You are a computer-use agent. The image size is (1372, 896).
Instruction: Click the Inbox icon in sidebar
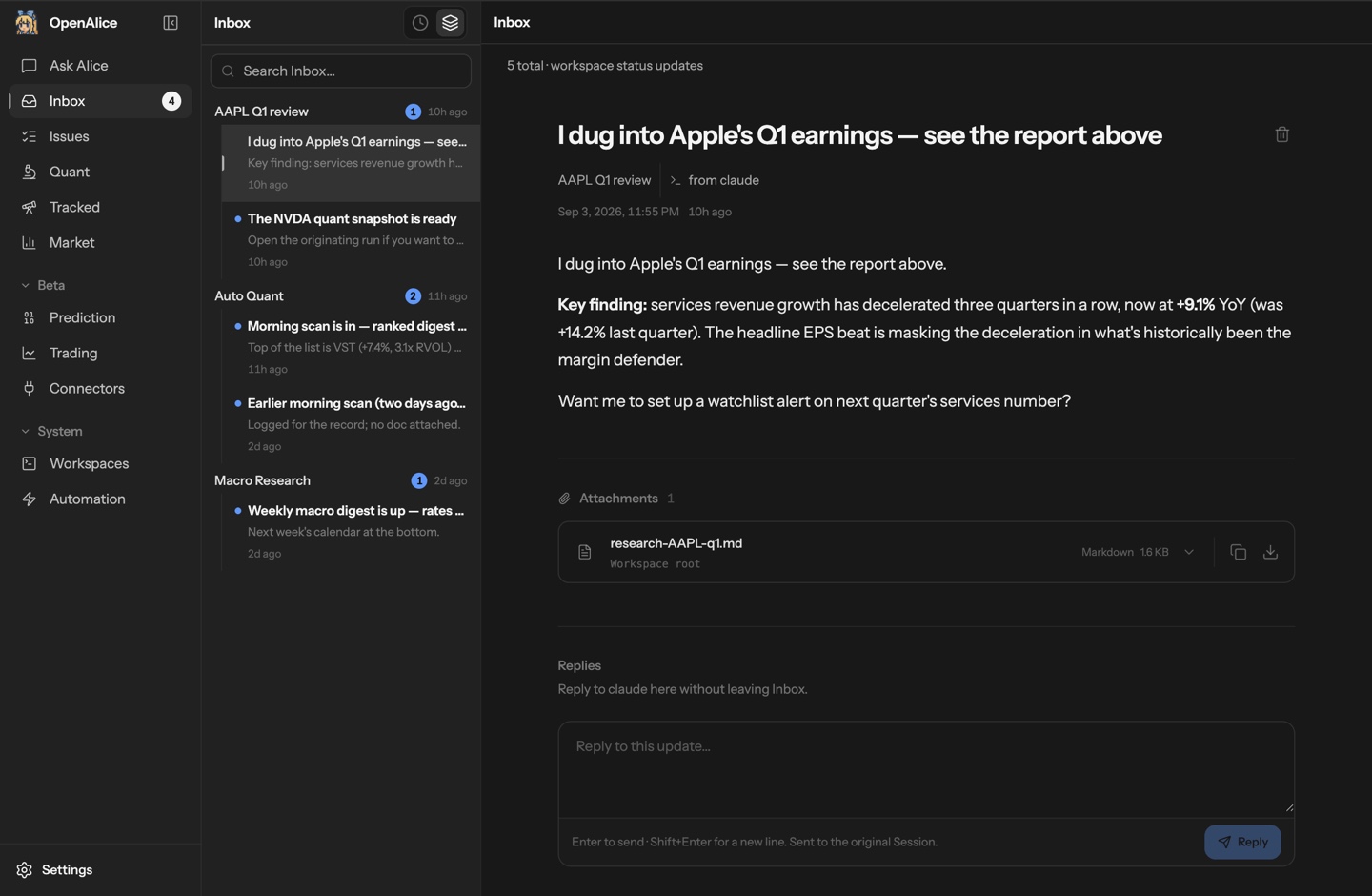point(30,101)
